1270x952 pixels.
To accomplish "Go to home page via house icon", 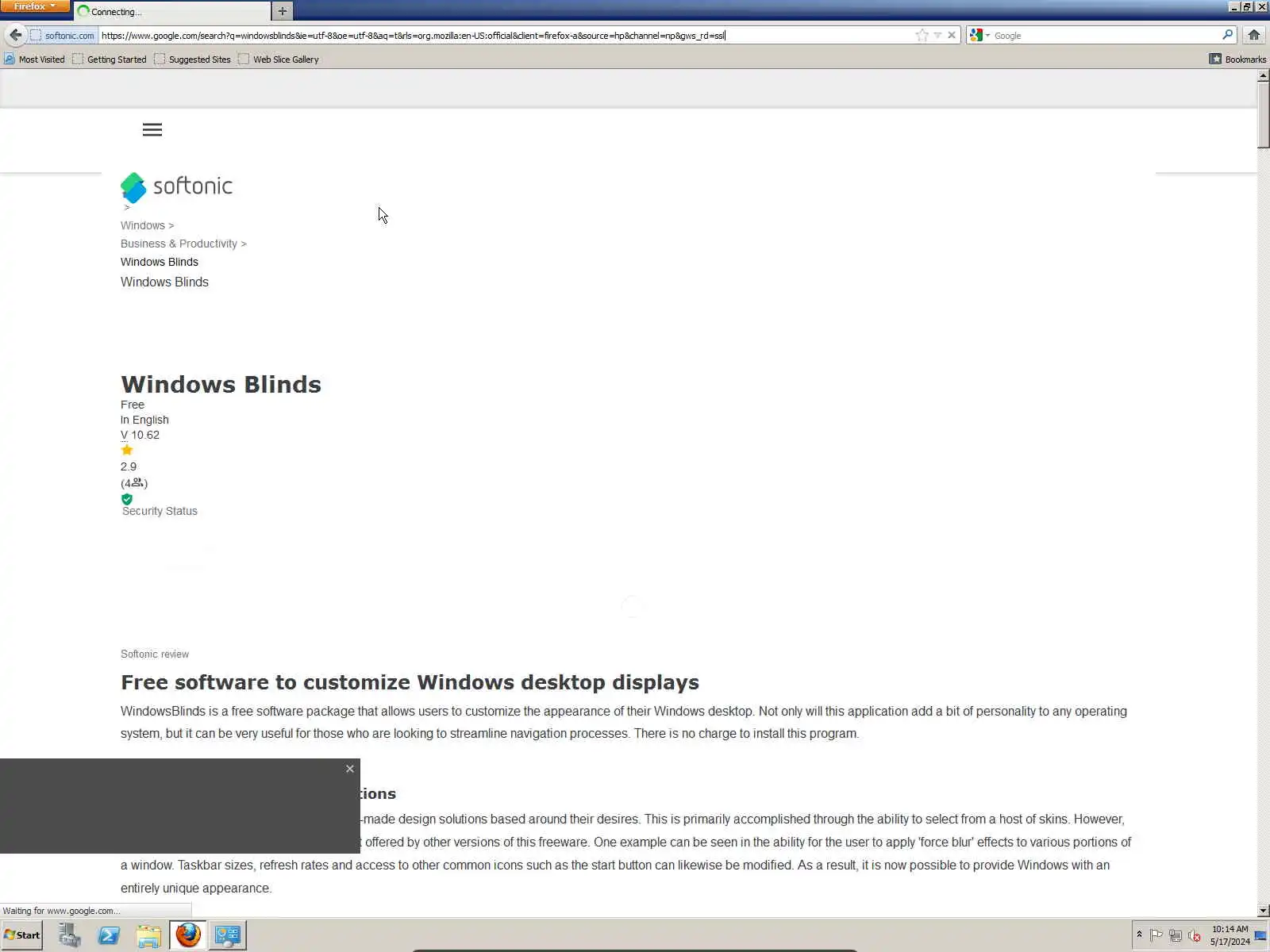I will [1254, 35].
